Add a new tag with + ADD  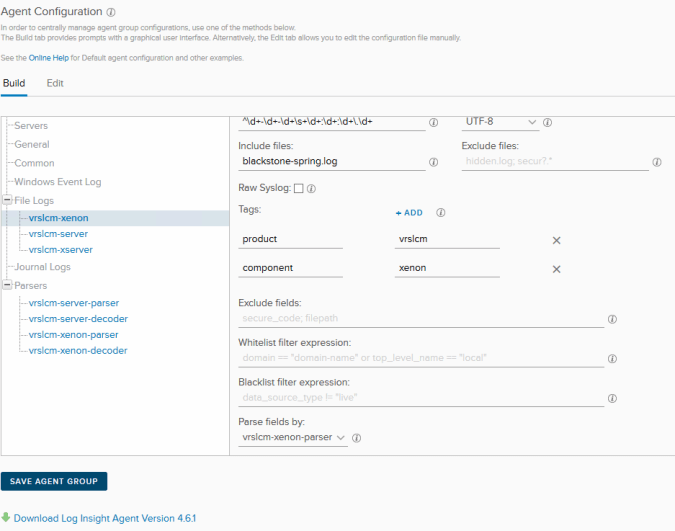pyautogui.click(x=409, y=213)
